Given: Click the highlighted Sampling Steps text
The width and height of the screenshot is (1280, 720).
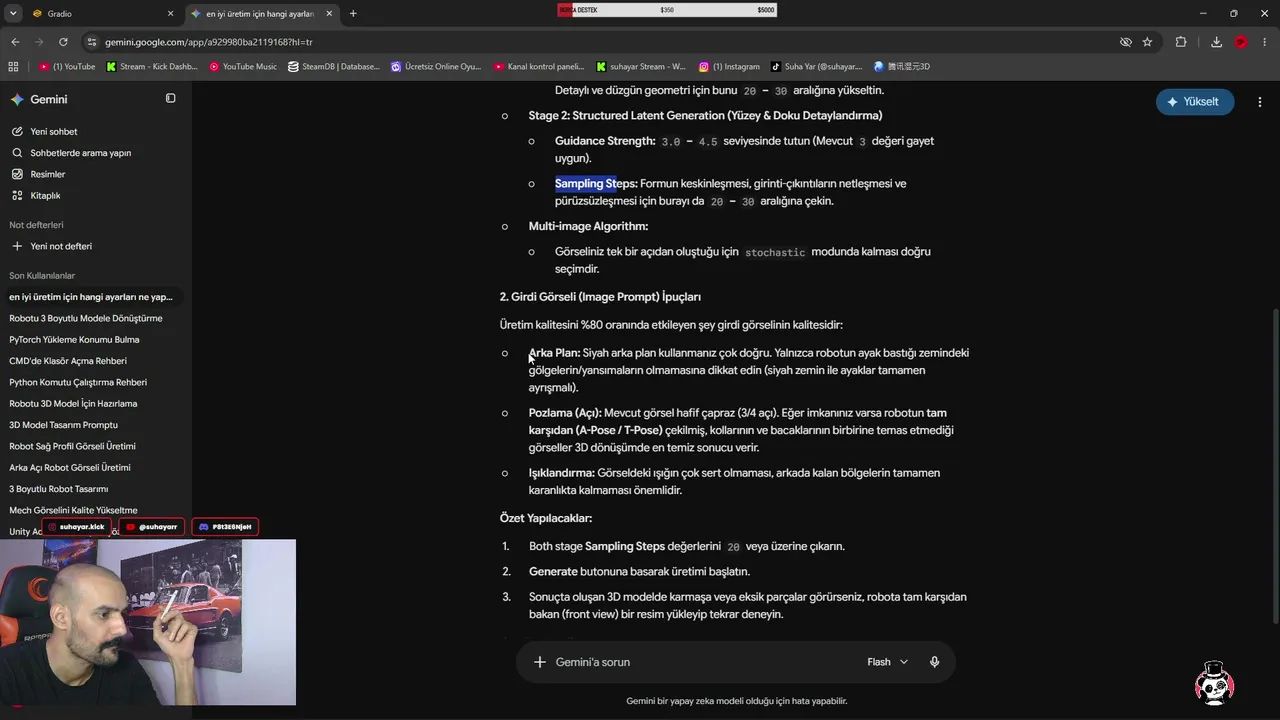Looking at the screenshot, I should tap(586, 184).
